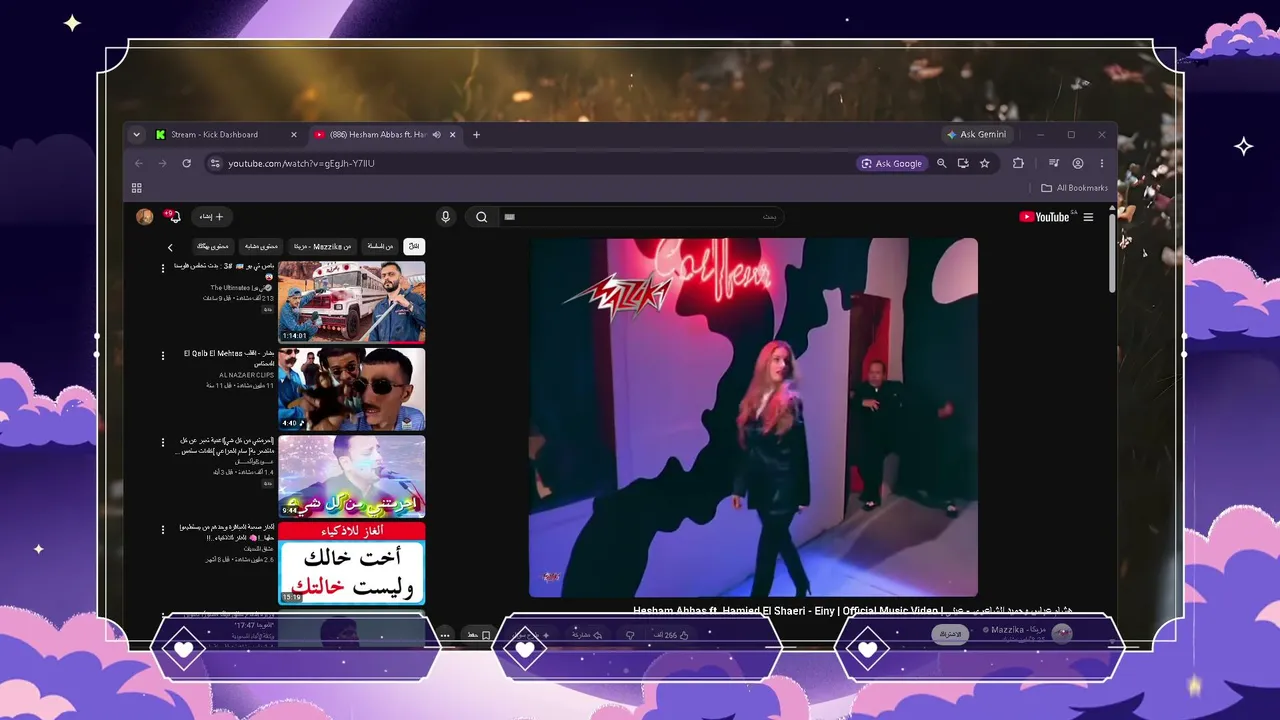Viewport: 1280px width, 720px height.
Task: View site information icon in address bar
Action: (214, 163)
